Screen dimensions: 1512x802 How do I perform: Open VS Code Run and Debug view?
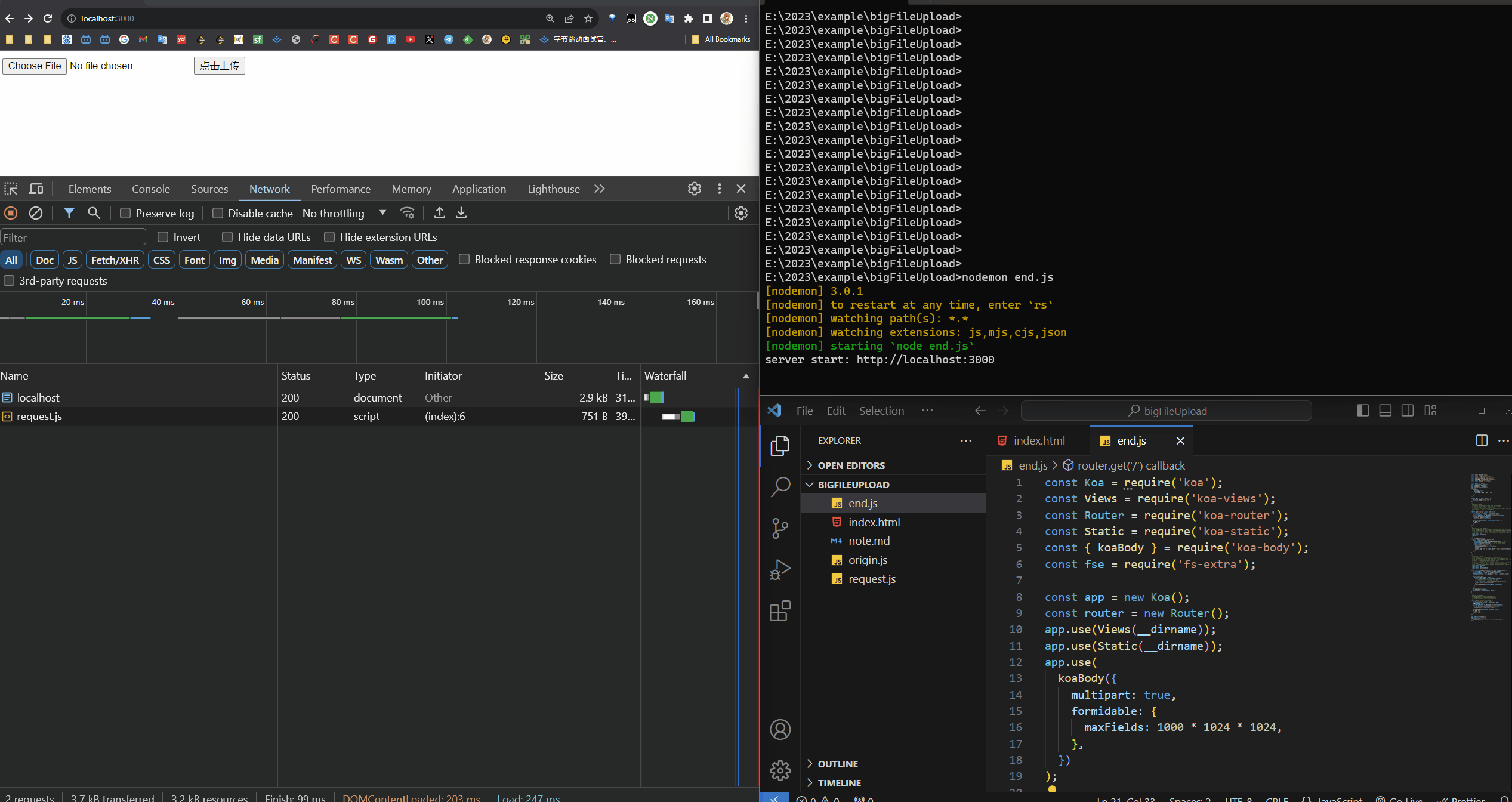(x=780, y=569)
